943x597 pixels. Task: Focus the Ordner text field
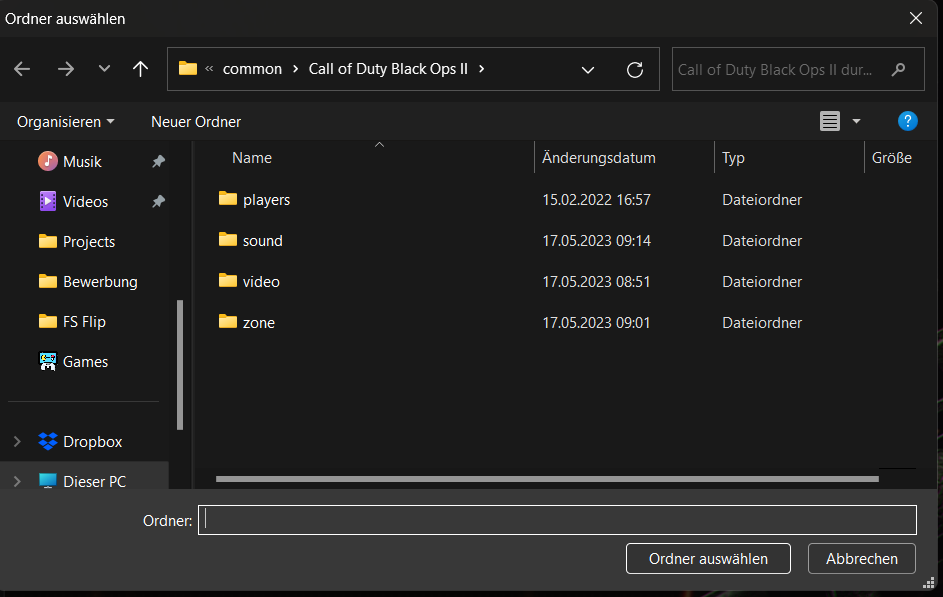(x=558, y=520)
